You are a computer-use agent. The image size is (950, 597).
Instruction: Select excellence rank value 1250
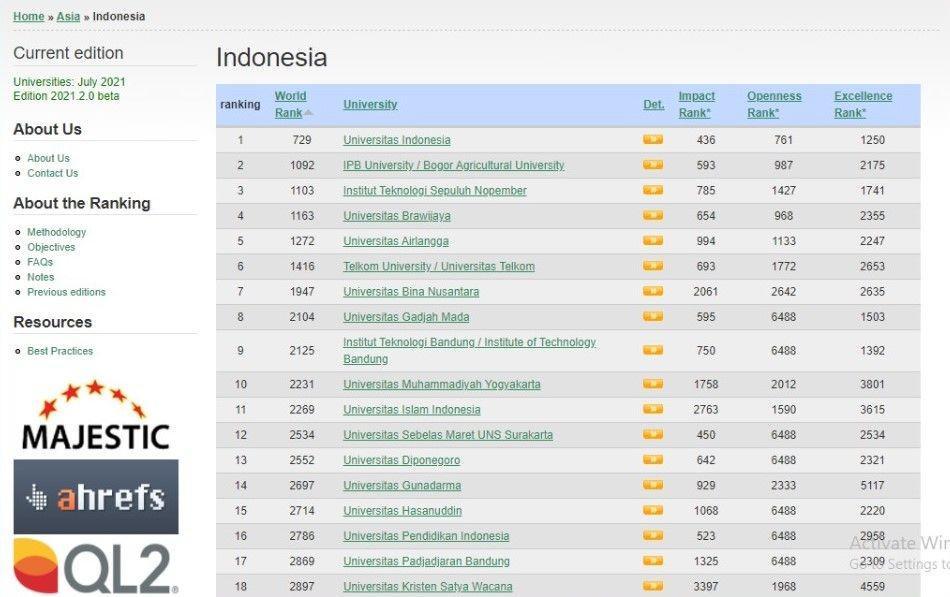pos(872,140)
